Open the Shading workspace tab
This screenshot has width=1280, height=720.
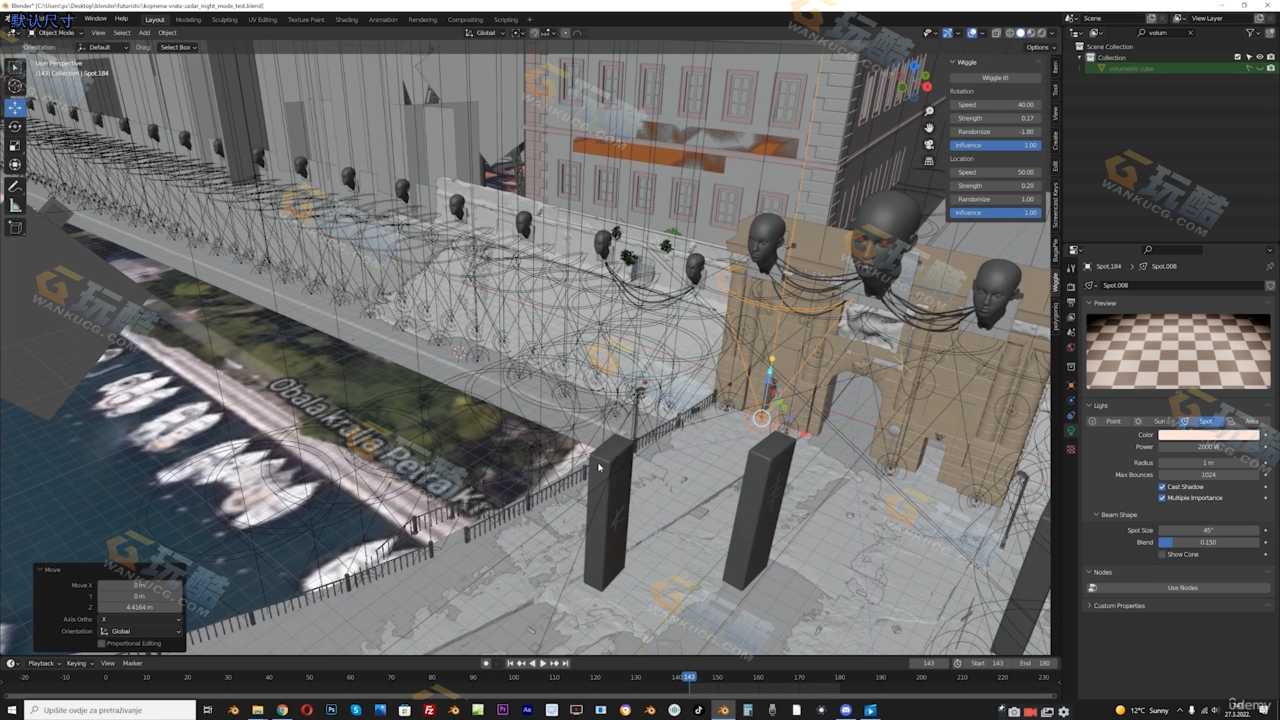click(x=346, y=19)
